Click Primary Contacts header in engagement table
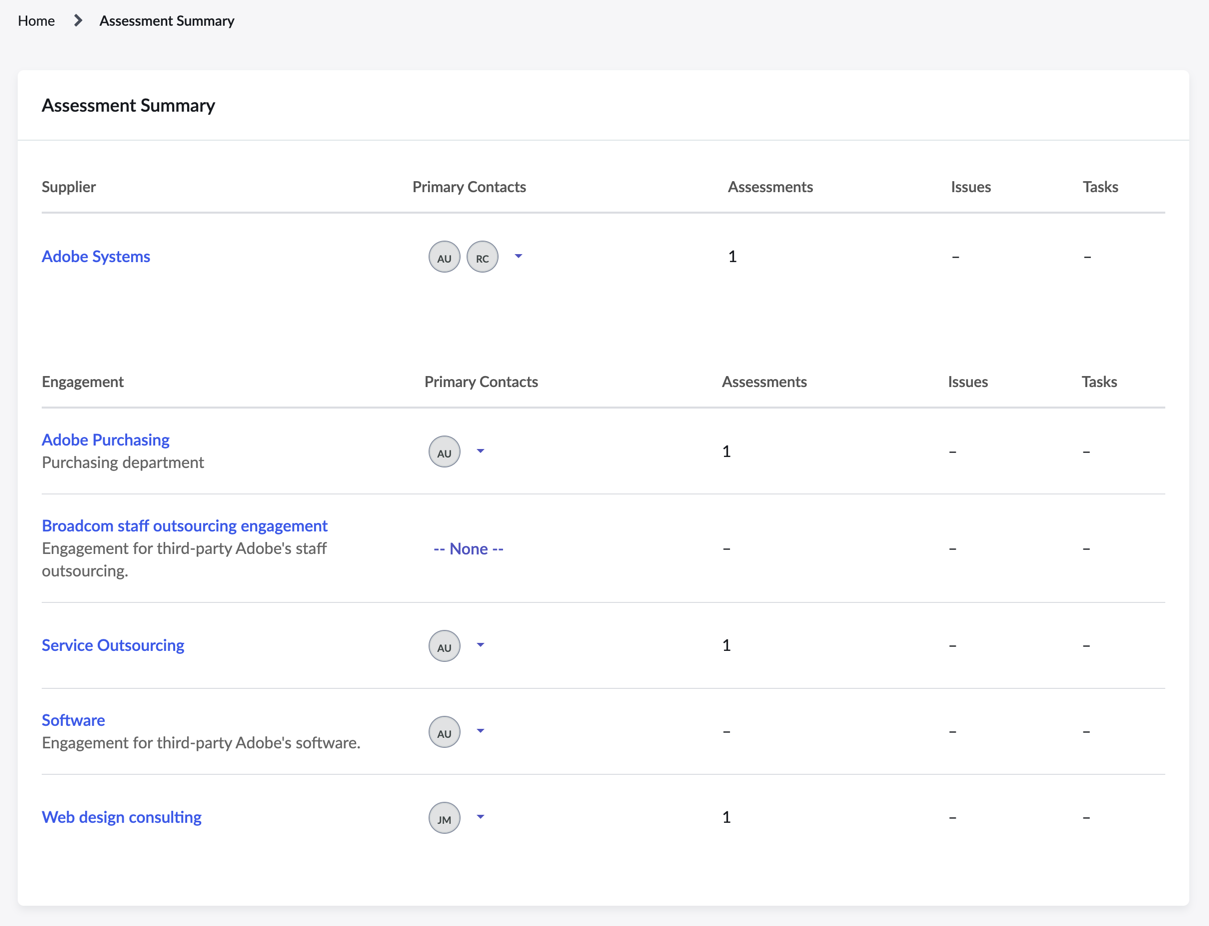This screenshot has width=1209, height=926. 481,381
